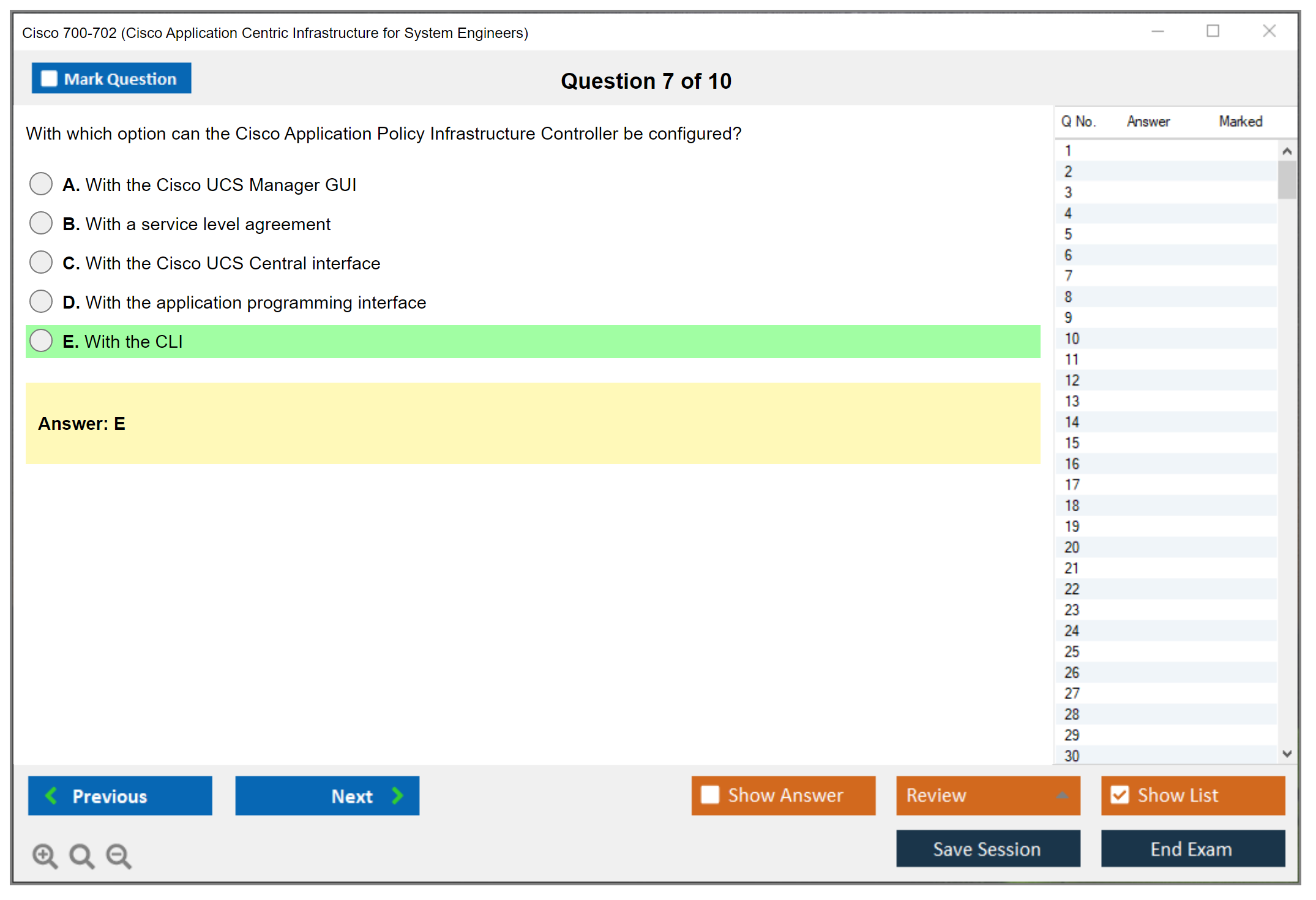The height and width of the screenshot is (900, 1316).
Task: Click the maximize window icon
Action: [x=1213, y=31]
